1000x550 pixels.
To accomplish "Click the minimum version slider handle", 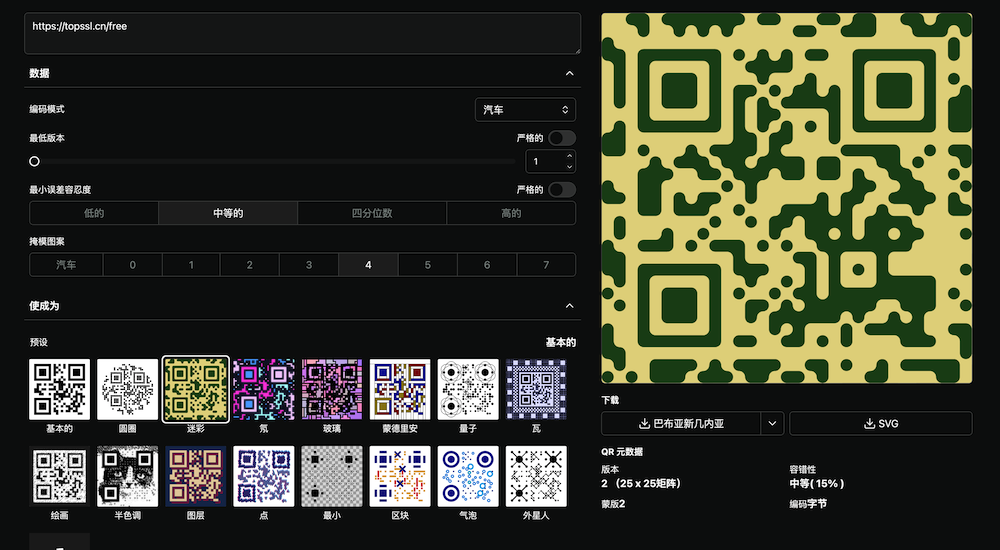I will [34, 161].
